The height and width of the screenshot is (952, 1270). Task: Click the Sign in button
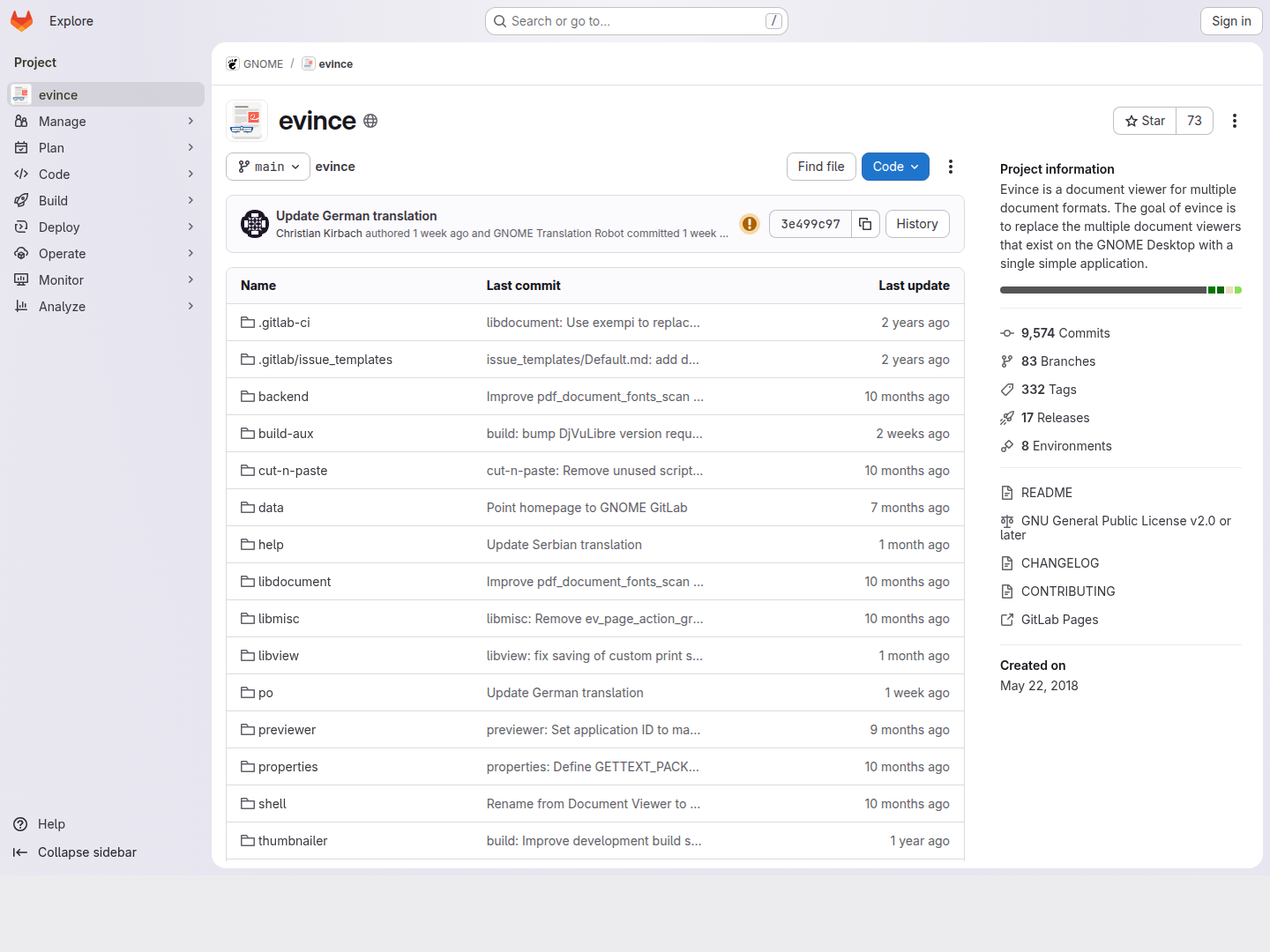[x=1231, y=21]
